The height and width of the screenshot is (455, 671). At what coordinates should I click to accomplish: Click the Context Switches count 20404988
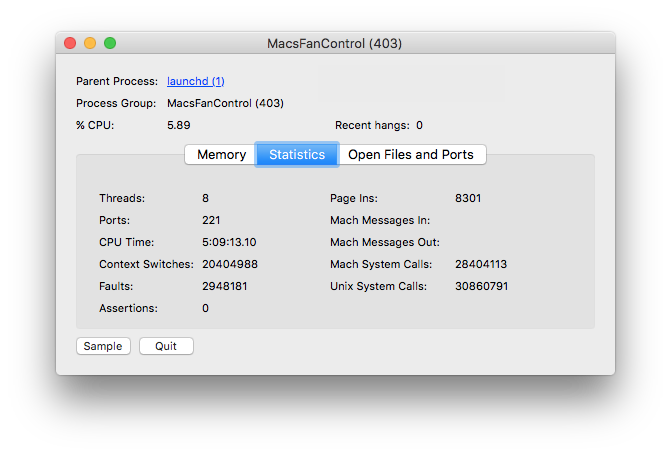[230, 264]
